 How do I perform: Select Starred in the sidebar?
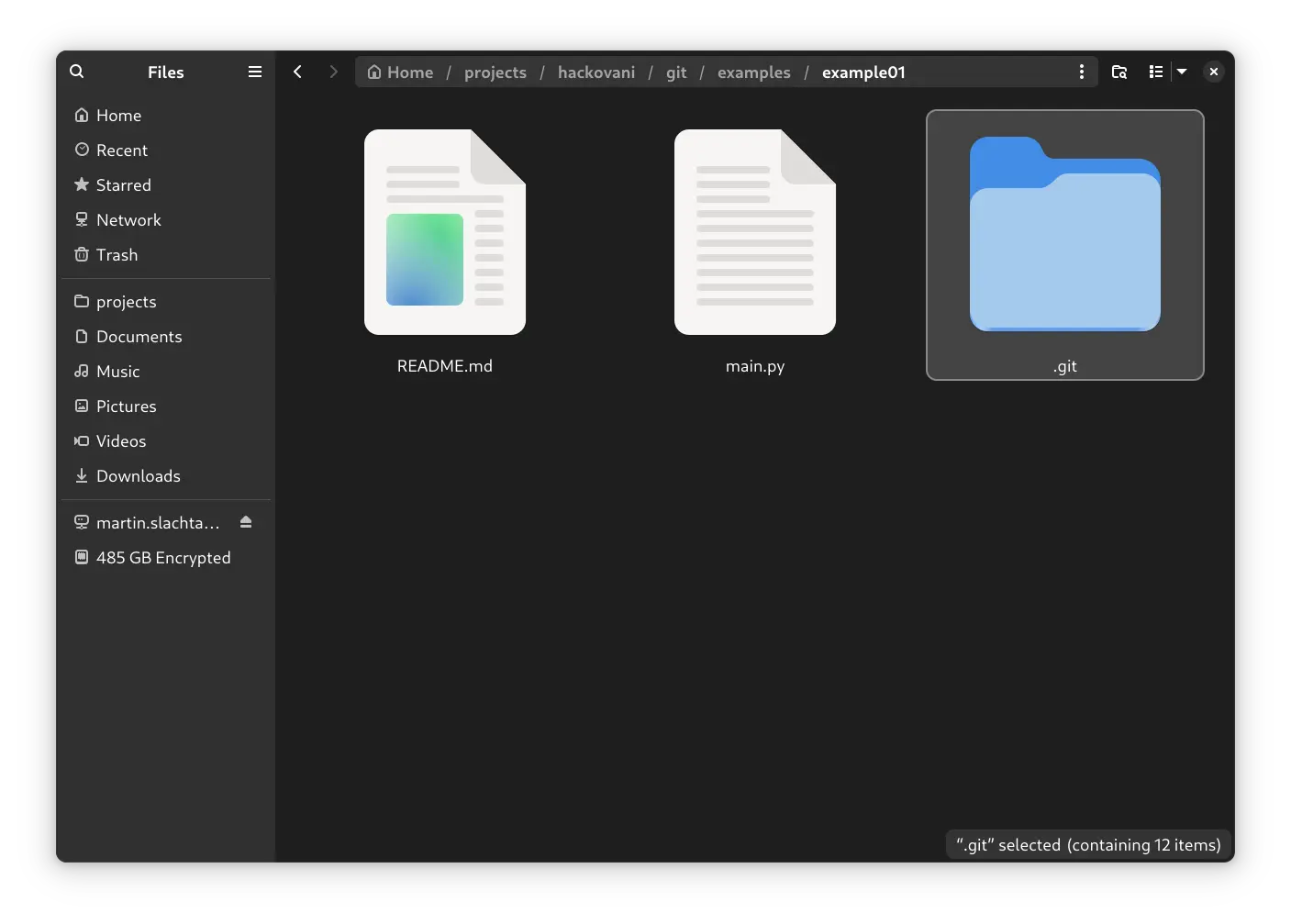123,185
